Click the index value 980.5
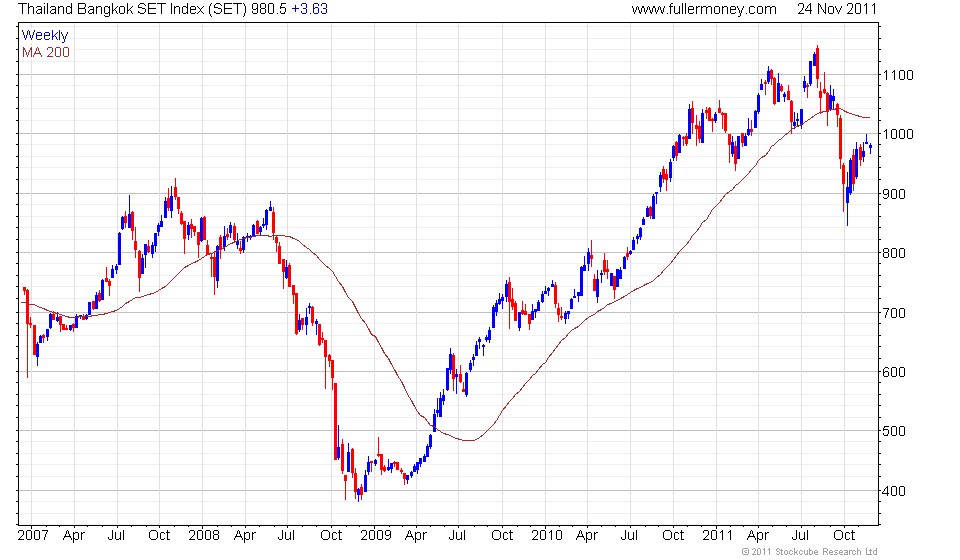The image size is (960, 560). (x=269, y=9)
